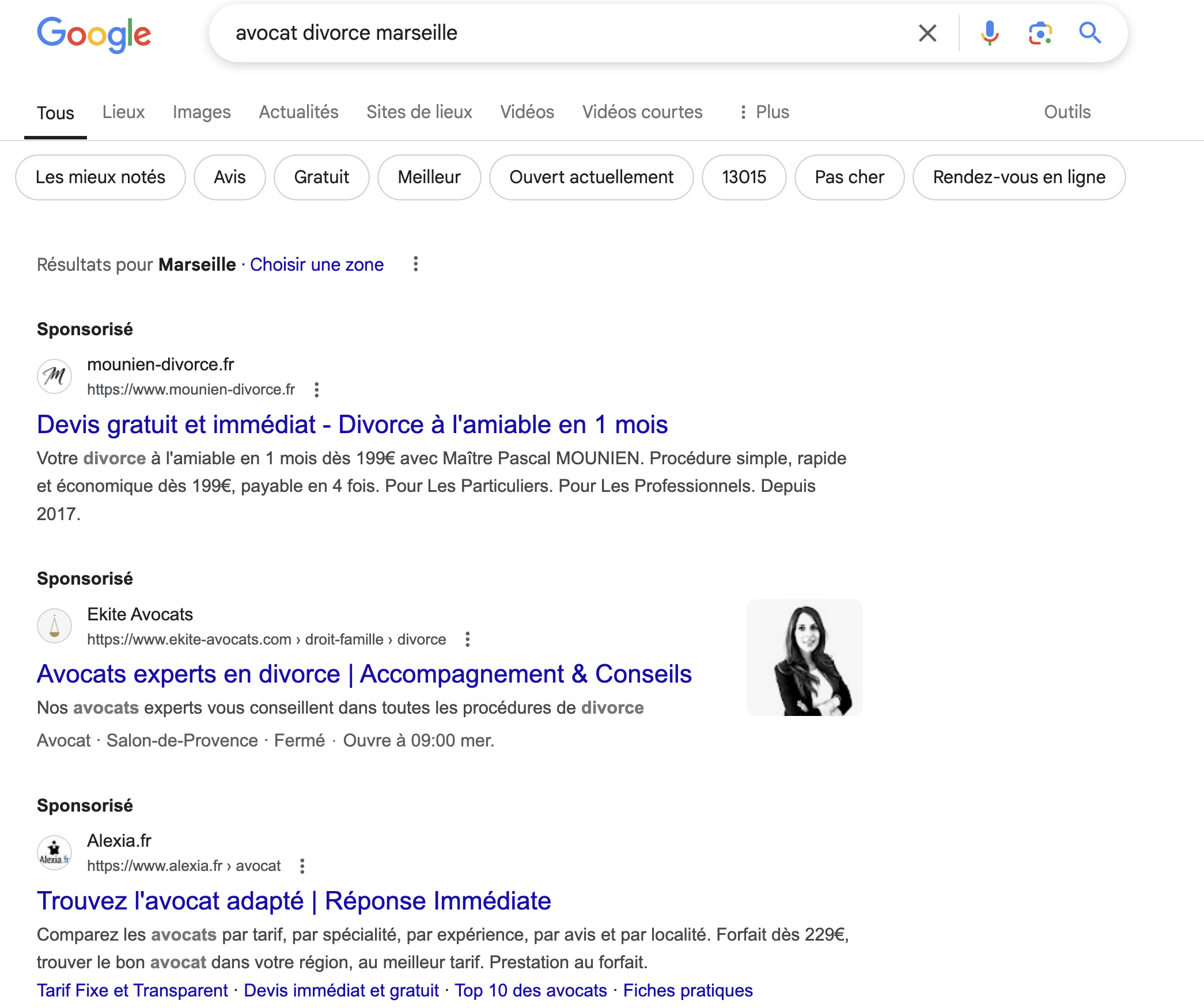Image resolution: width=1204 pixels, height=1008 pixels.
Task: Open the Outils options
Action: tap(1067, 112)
